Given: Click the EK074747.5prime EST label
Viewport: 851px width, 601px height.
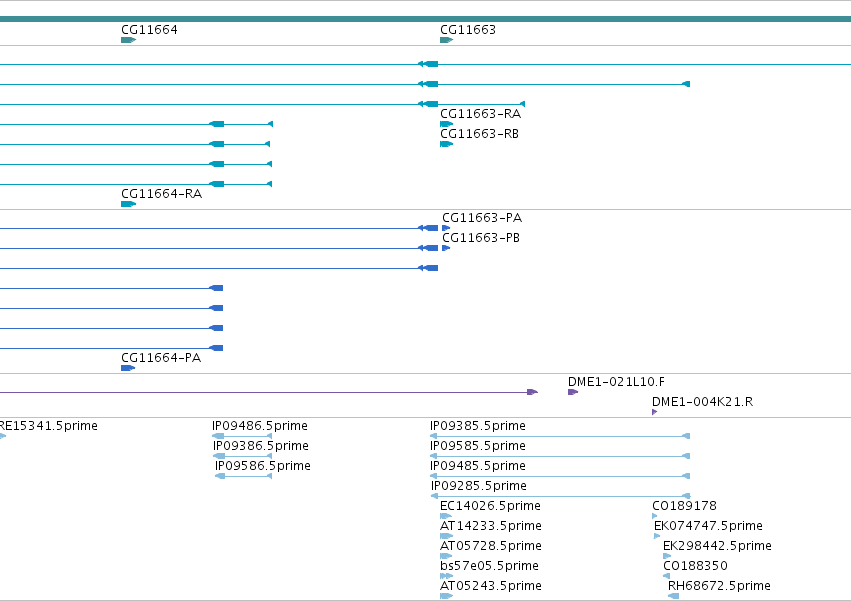Looking at the screenshot, I should point(708,526).
